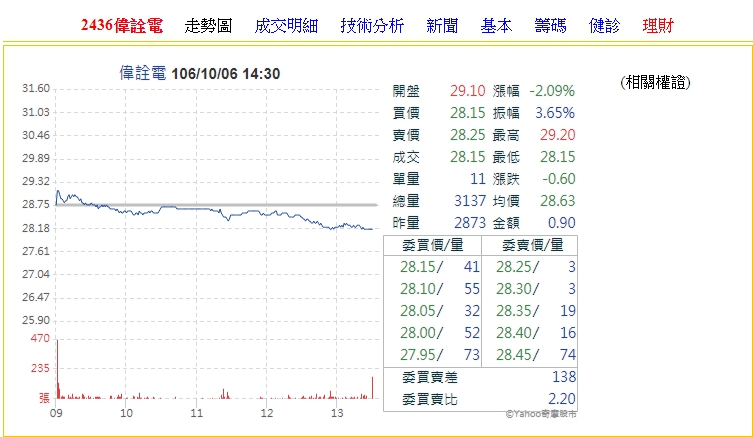Click the 31.60 price axis label
753x437 pixels.
point(36,88)
